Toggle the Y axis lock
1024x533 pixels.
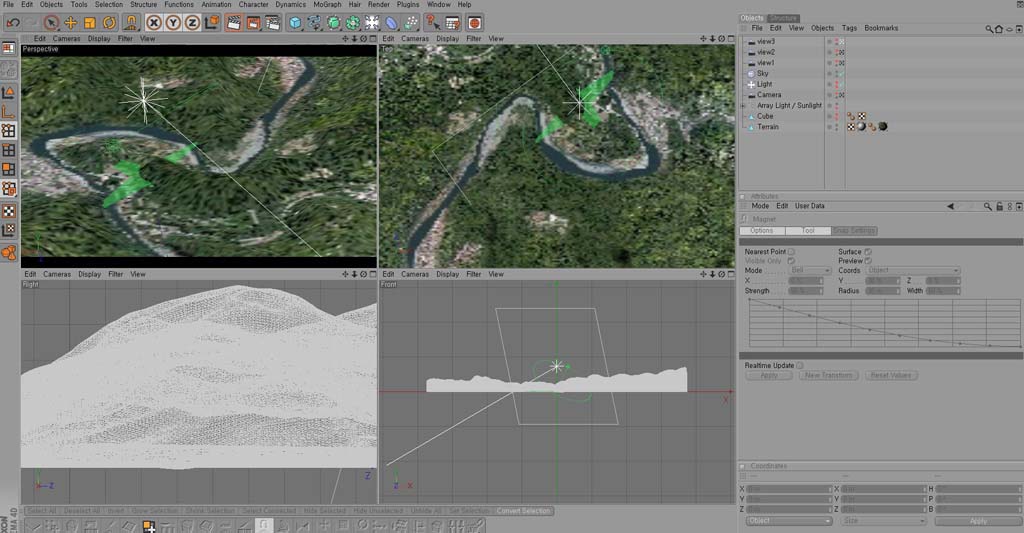pos(173,23)
